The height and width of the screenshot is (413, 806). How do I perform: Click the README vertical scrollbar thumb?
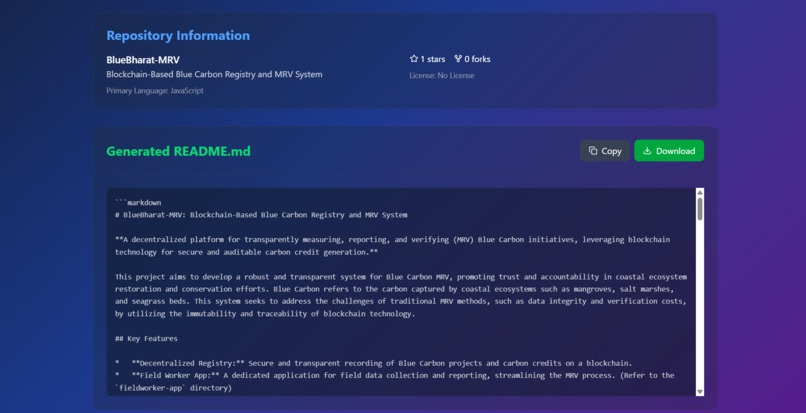[x=700, y=209]
